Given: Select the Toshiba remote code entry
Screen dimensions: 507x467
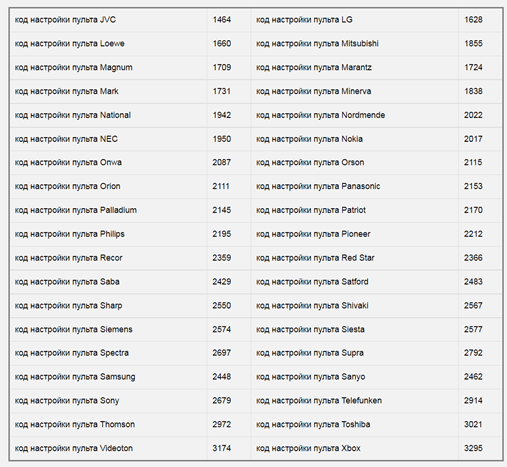Looking at the screenshot, I should pyautogui.click(x=313, y=424).
